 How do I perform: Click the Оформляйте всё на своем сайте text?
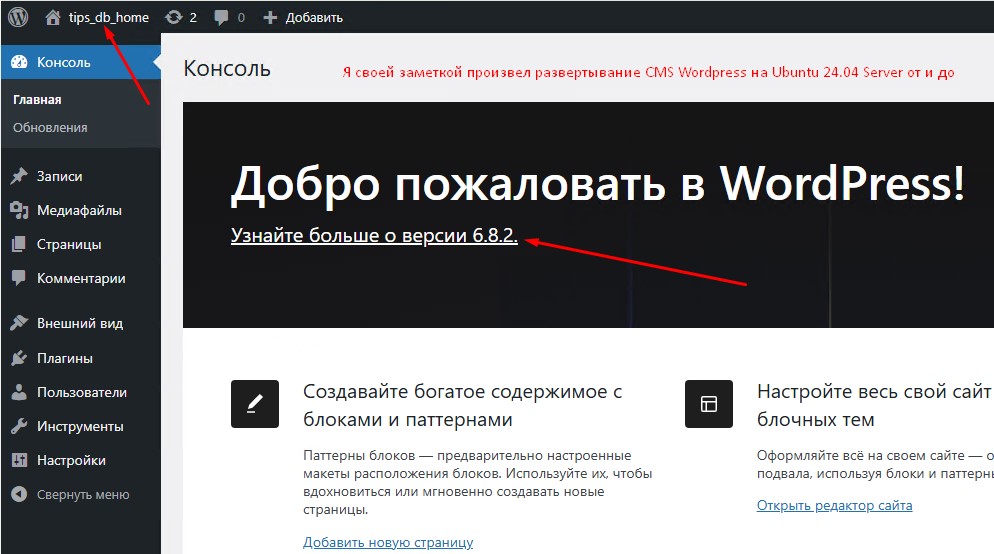(875, 465)
